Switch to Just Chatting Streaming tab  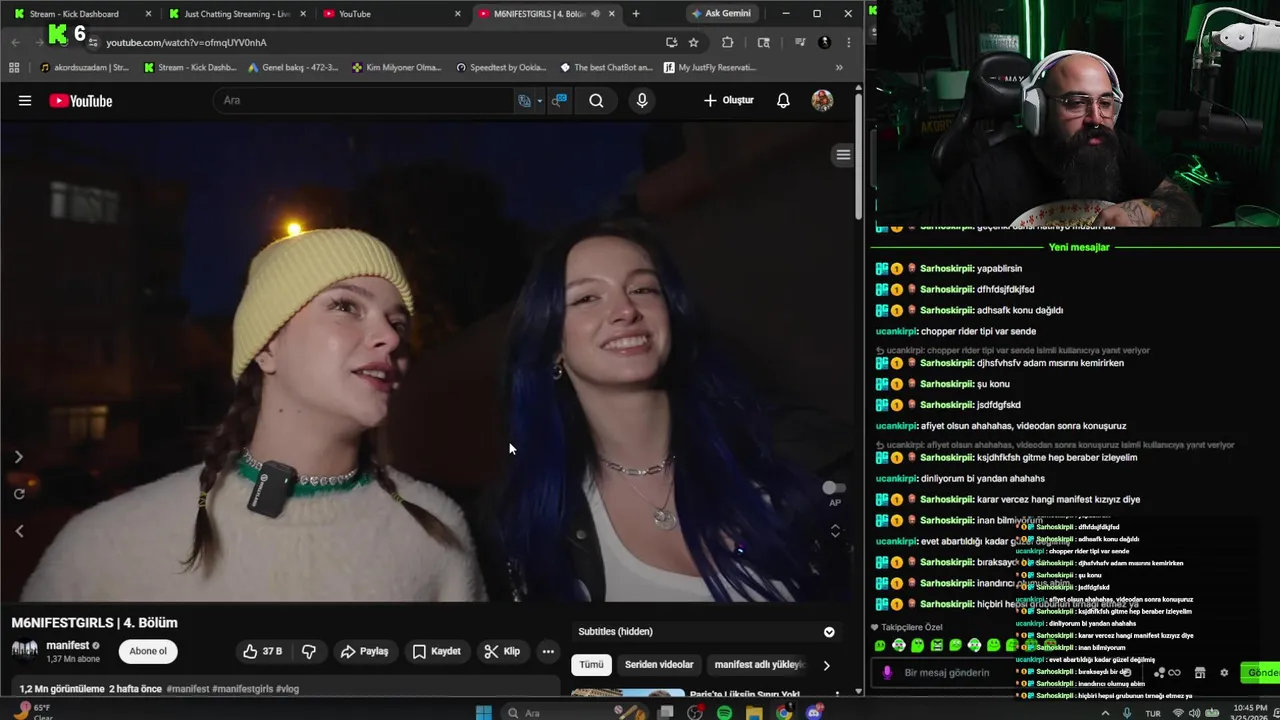click(x=237, y=14)
